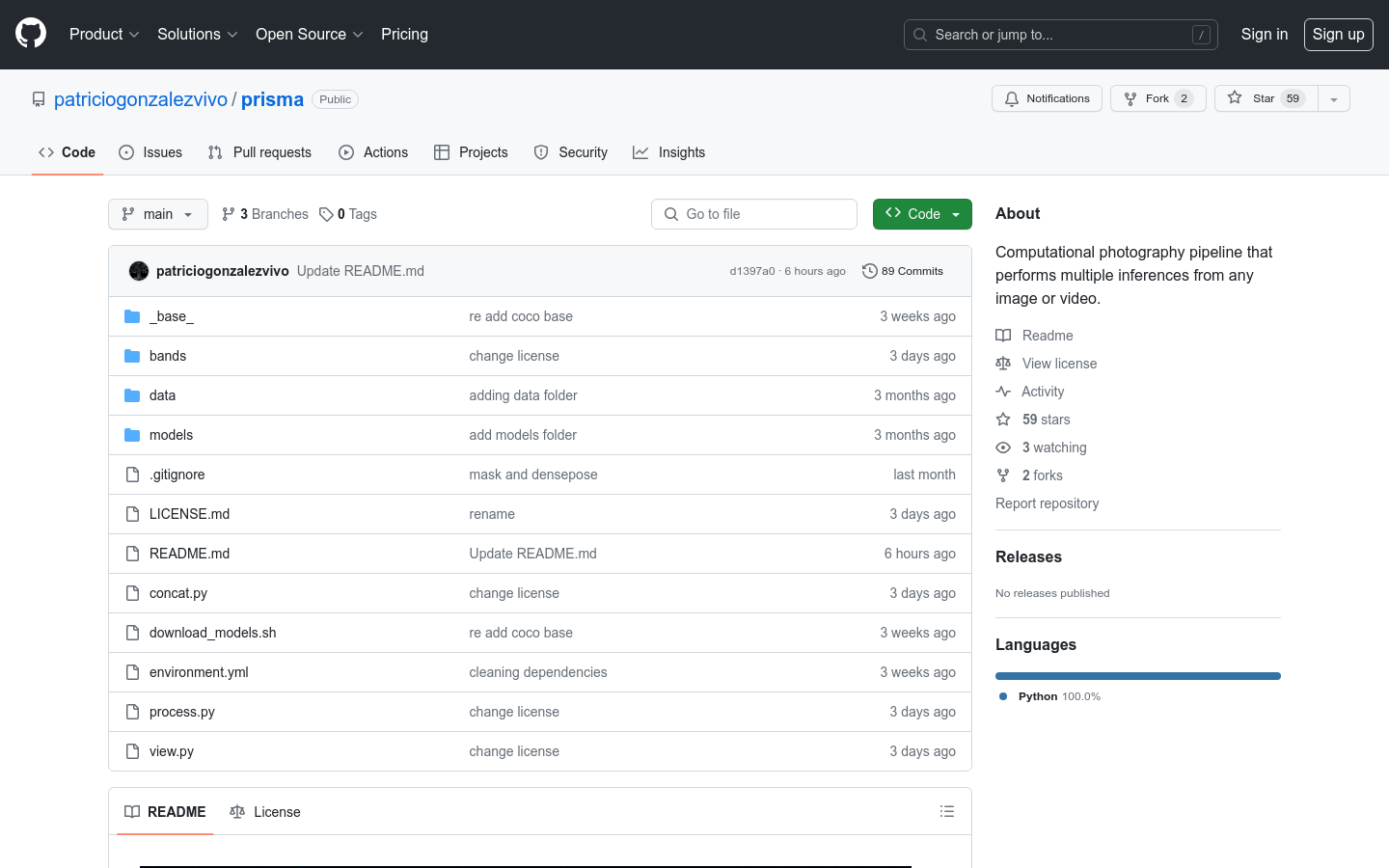Open the Pricing page
Viewport: 1389px width, 868px height.
404,34
